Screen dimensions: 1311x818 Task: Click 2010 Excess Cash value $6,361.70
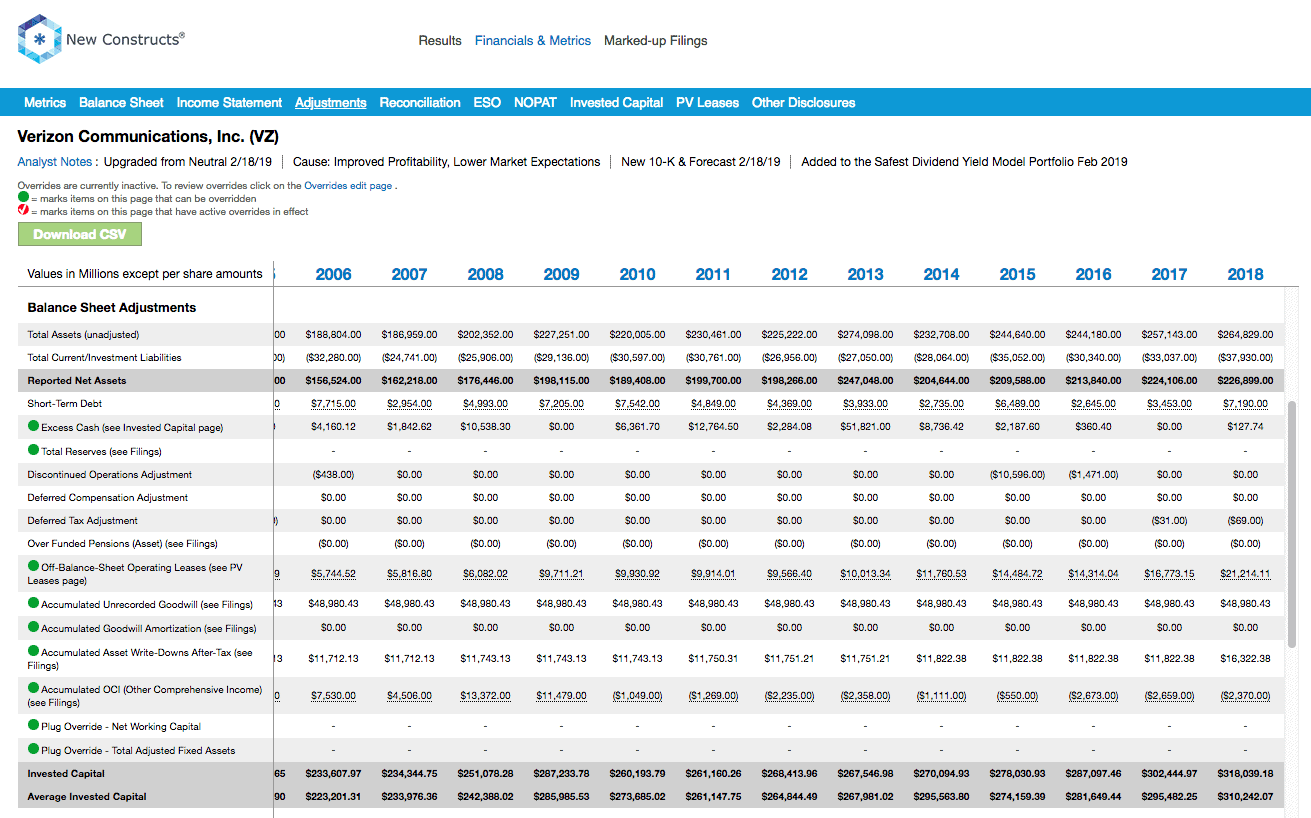coord(637,427)
